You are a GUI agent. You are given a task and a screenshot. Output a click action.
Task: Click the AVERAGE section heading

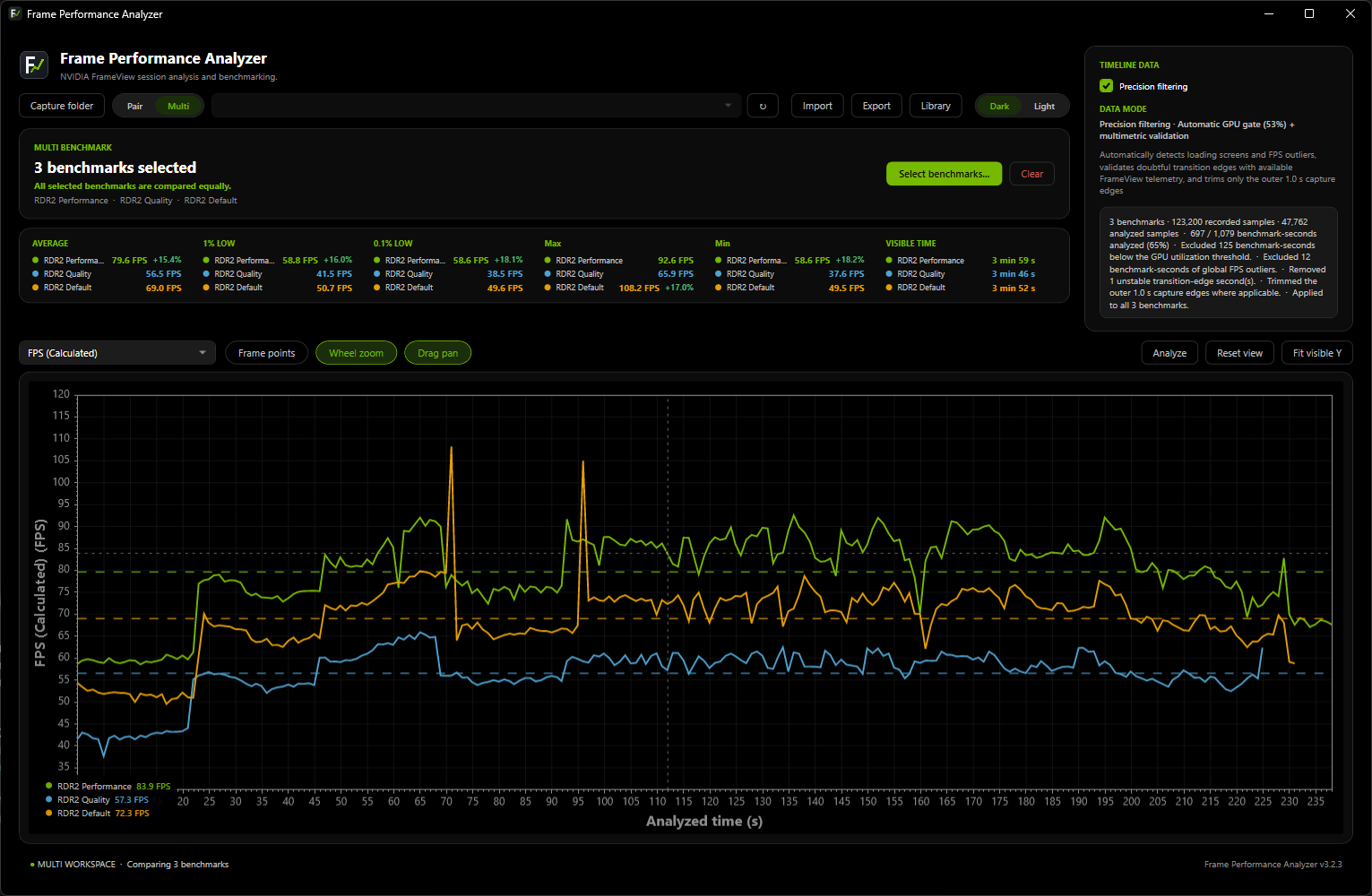50,244
